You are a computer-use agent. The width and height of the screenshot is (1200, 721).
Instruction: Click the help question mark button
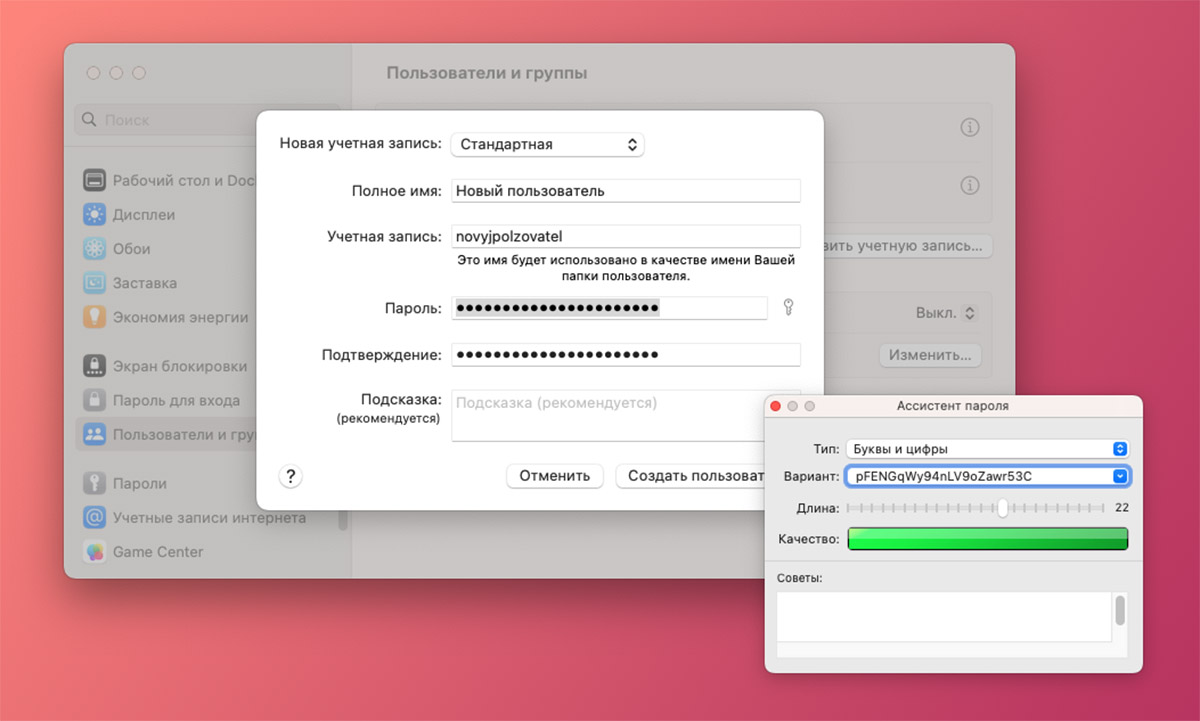(290, 476)
